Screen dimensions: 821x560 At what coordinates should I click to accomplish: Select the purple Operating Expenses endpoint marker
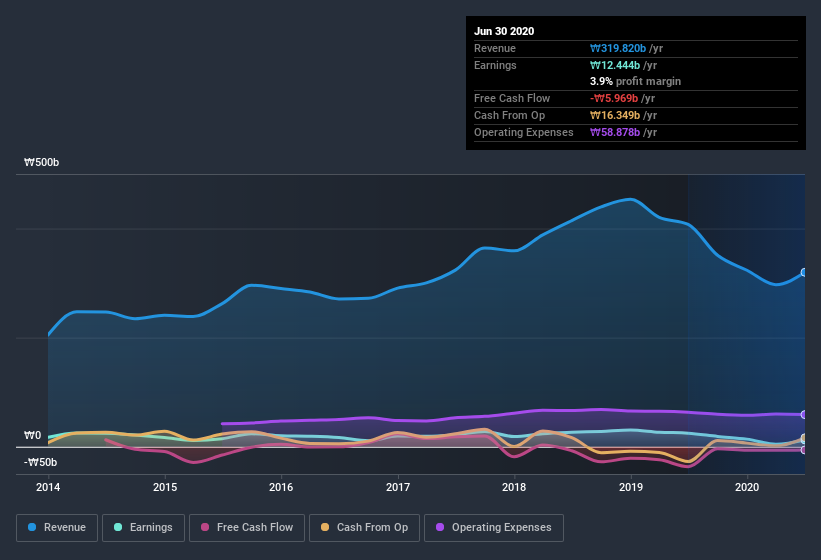[x=803, y=414]
